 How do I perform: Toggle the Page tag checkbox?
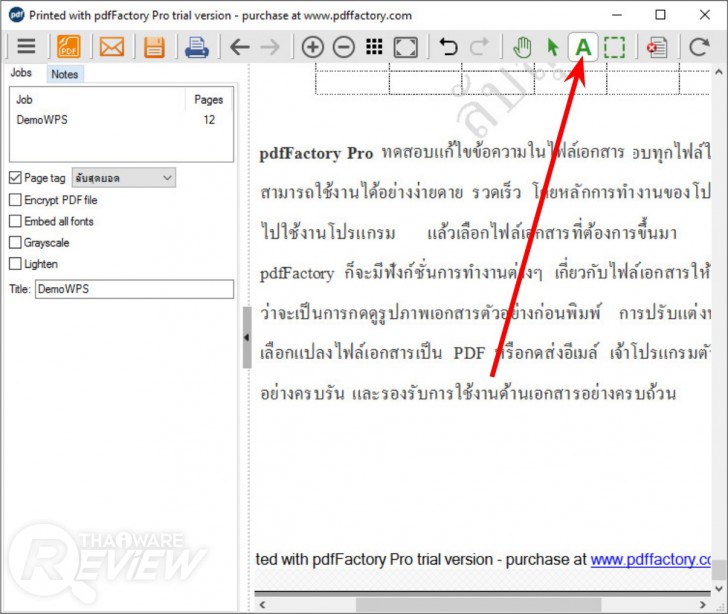point(15,177)
